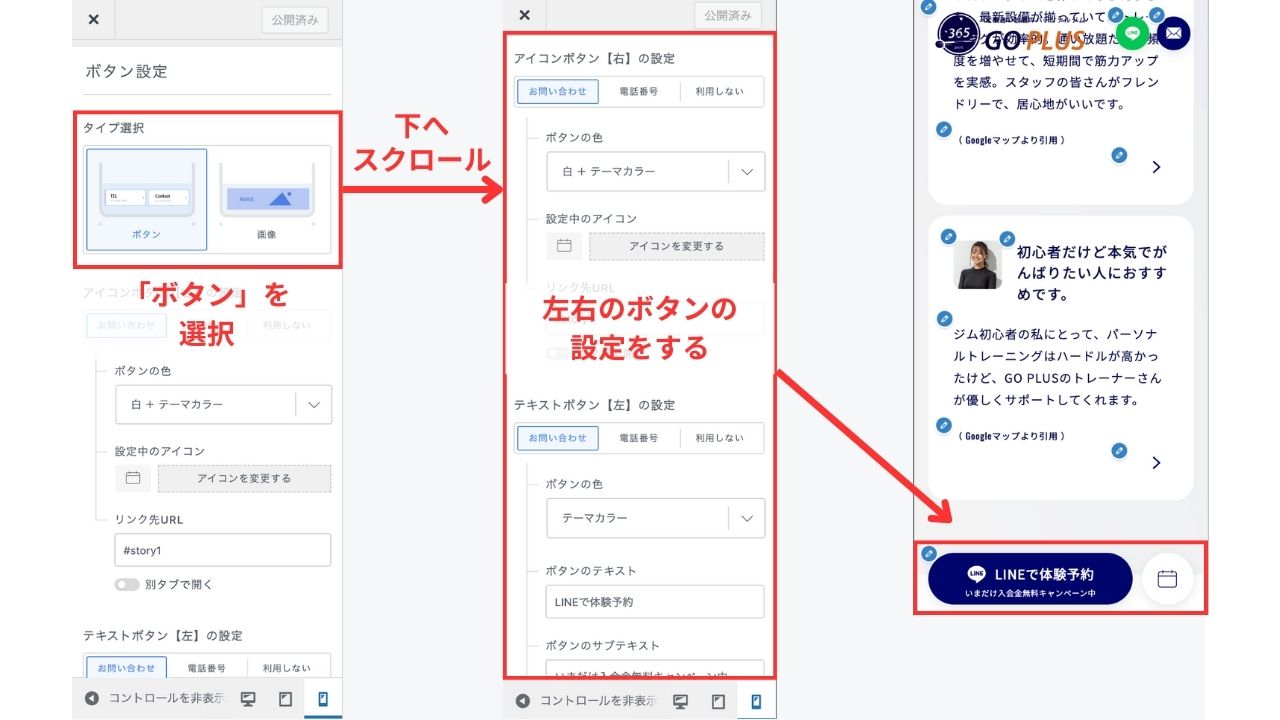Choose the 画像 type option

267,200
